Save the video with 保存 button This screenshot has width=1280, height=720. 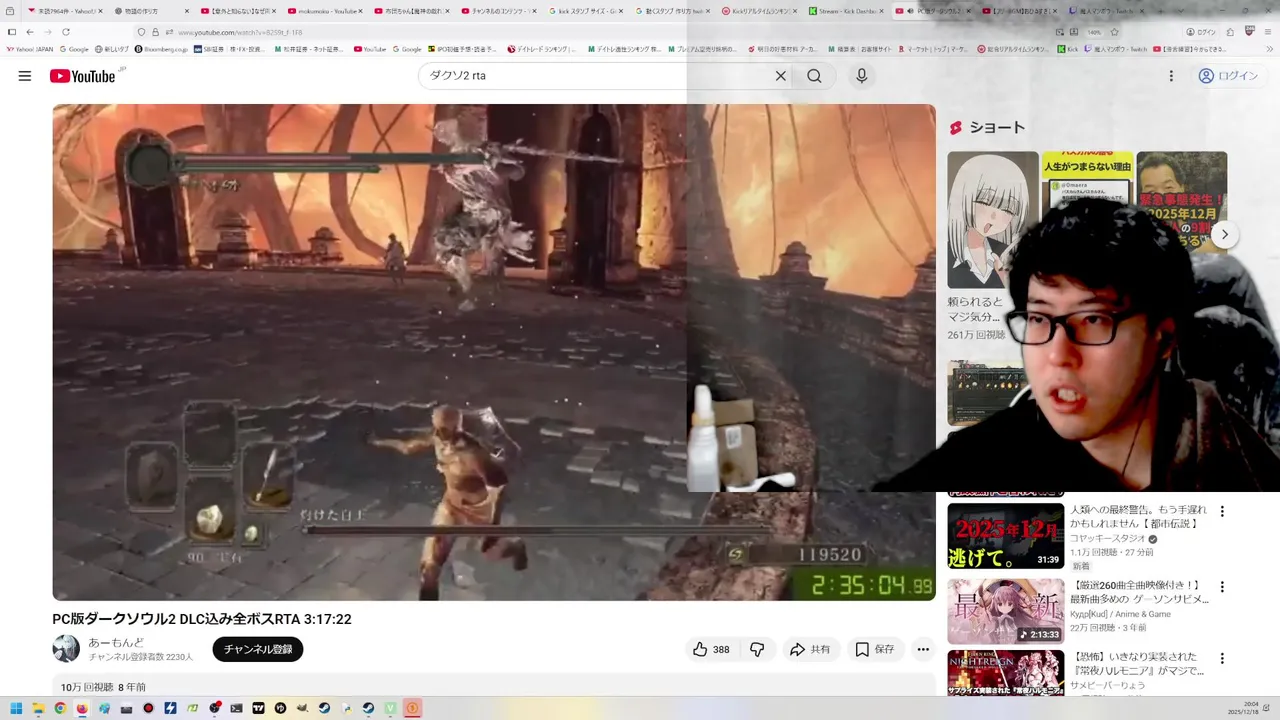(x=875, y=650)
